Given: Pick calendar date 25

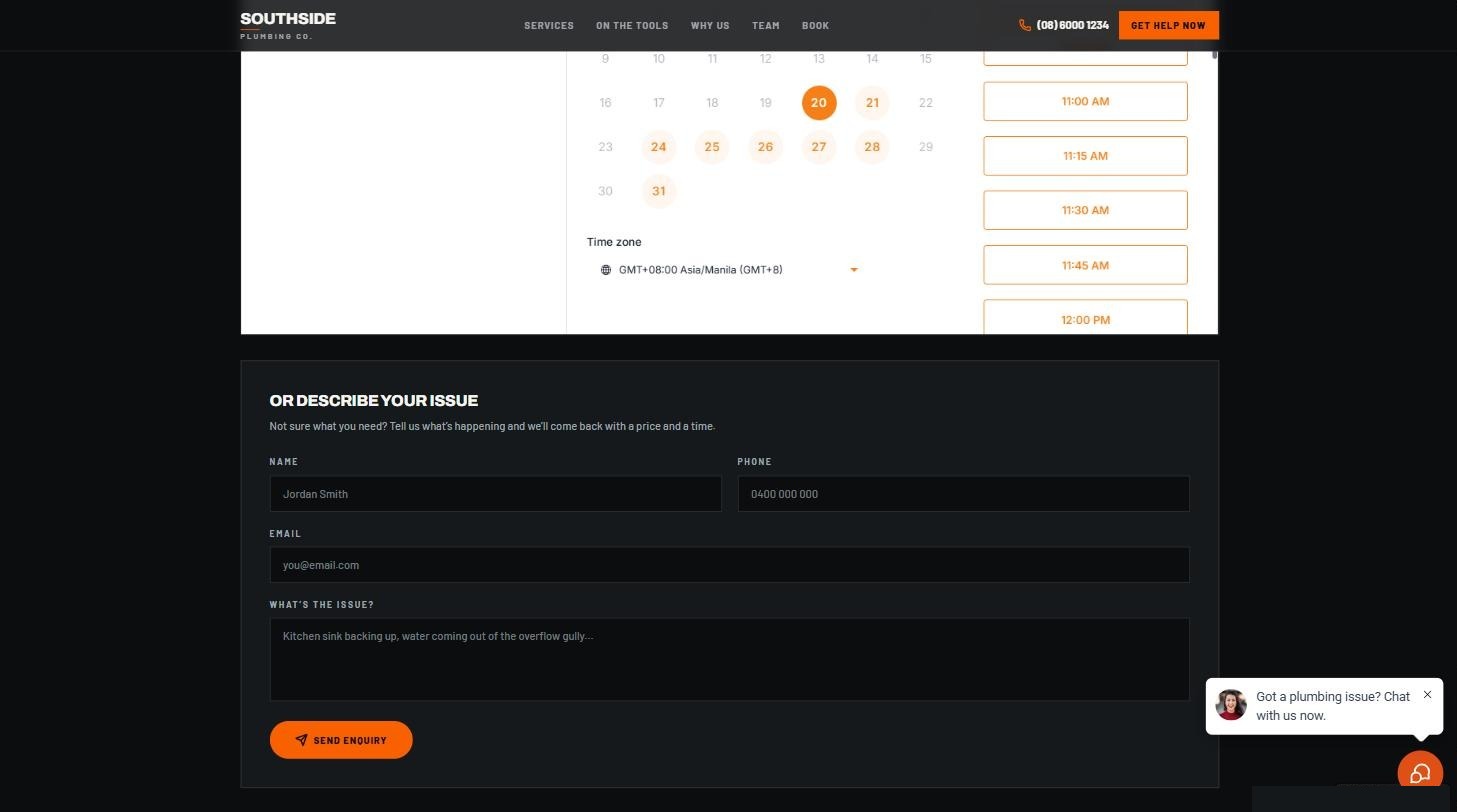Looking at the screenshot, I should pos(712,147).
